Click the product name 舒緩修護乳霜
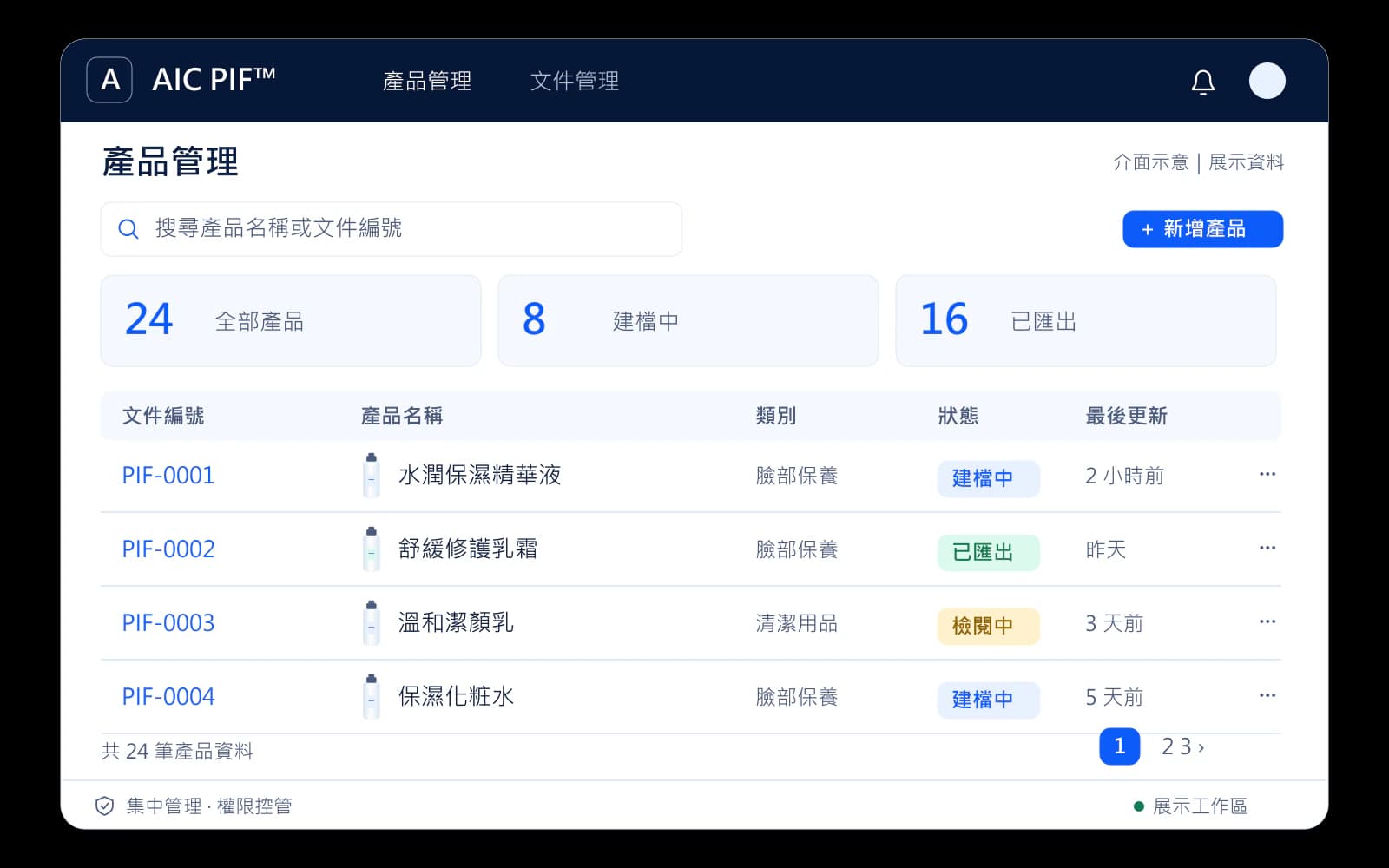Viewport: 1389px width, 868px height. point(468,549)
